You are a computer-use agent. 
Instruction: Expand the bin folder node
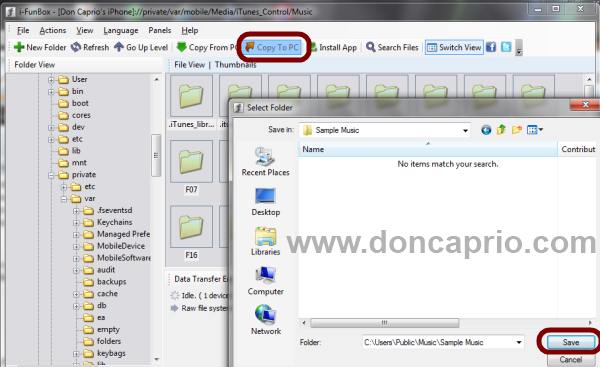(51, 92)
